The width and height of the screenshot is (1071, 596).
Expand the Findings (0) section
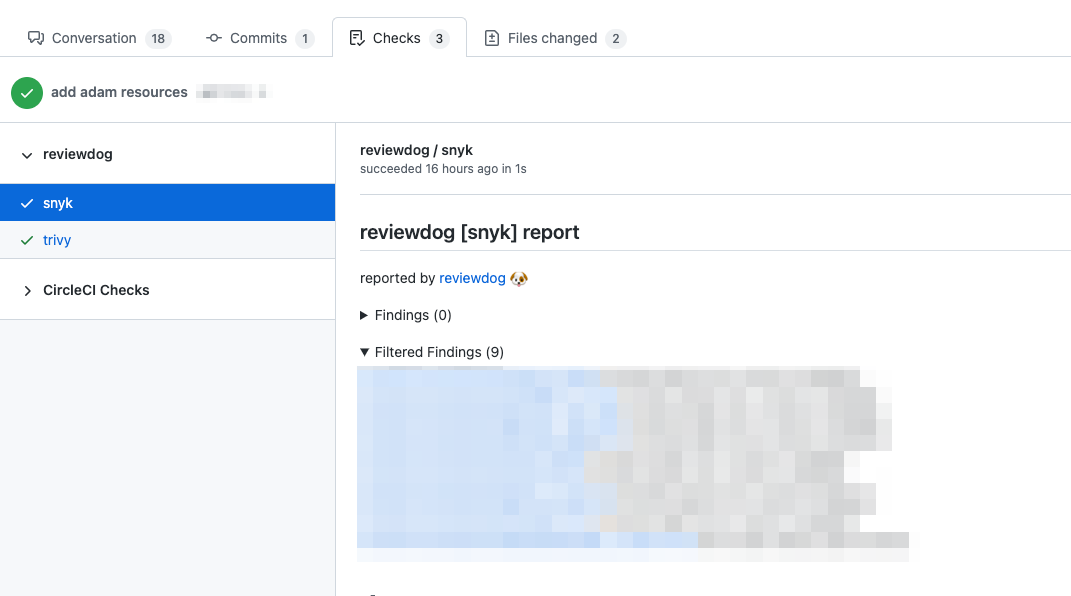(x=406, y=315)
